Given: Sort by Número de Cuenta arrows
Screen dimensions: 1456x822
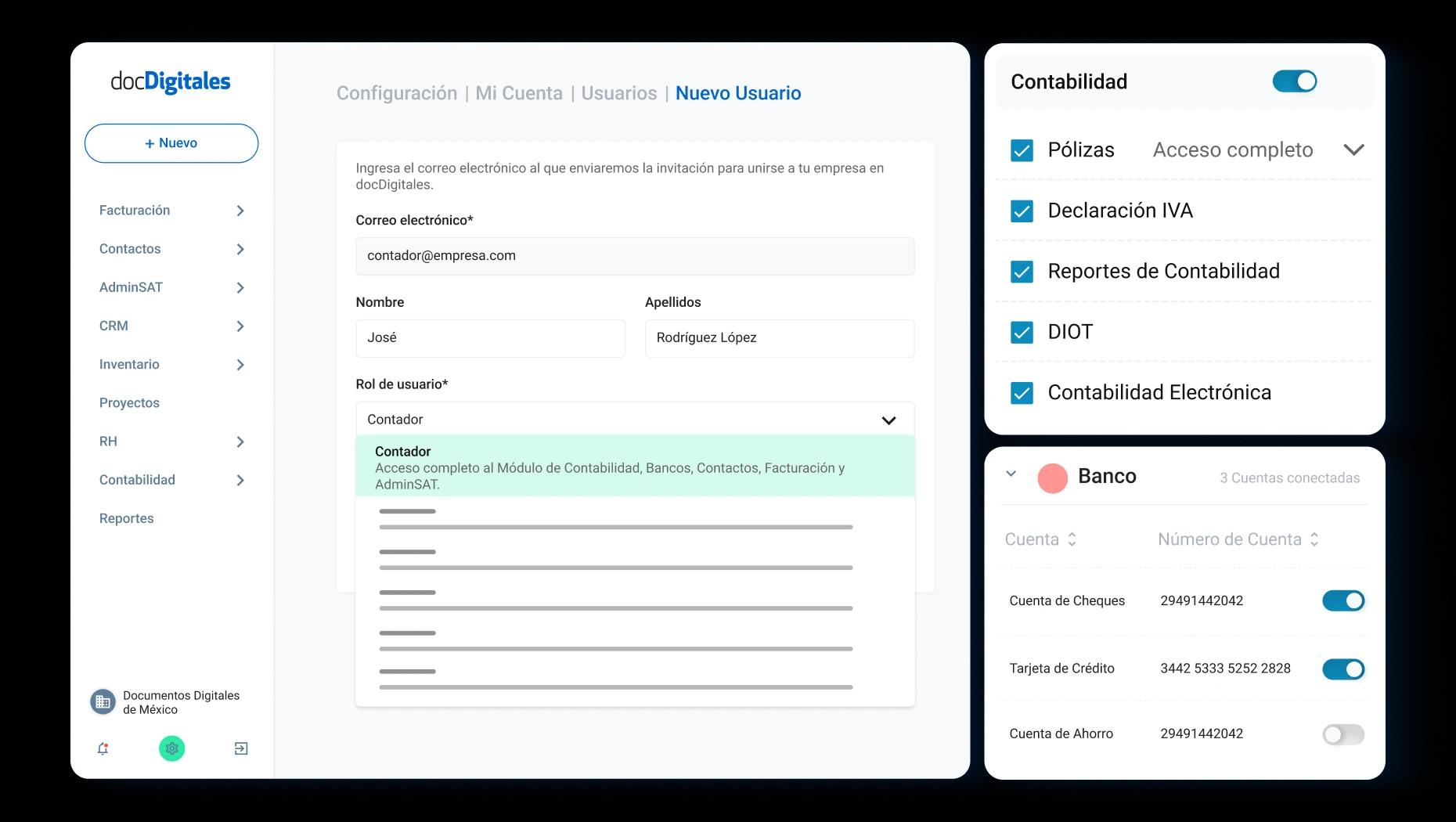Looking at the screenshot, I should 1314,539.
